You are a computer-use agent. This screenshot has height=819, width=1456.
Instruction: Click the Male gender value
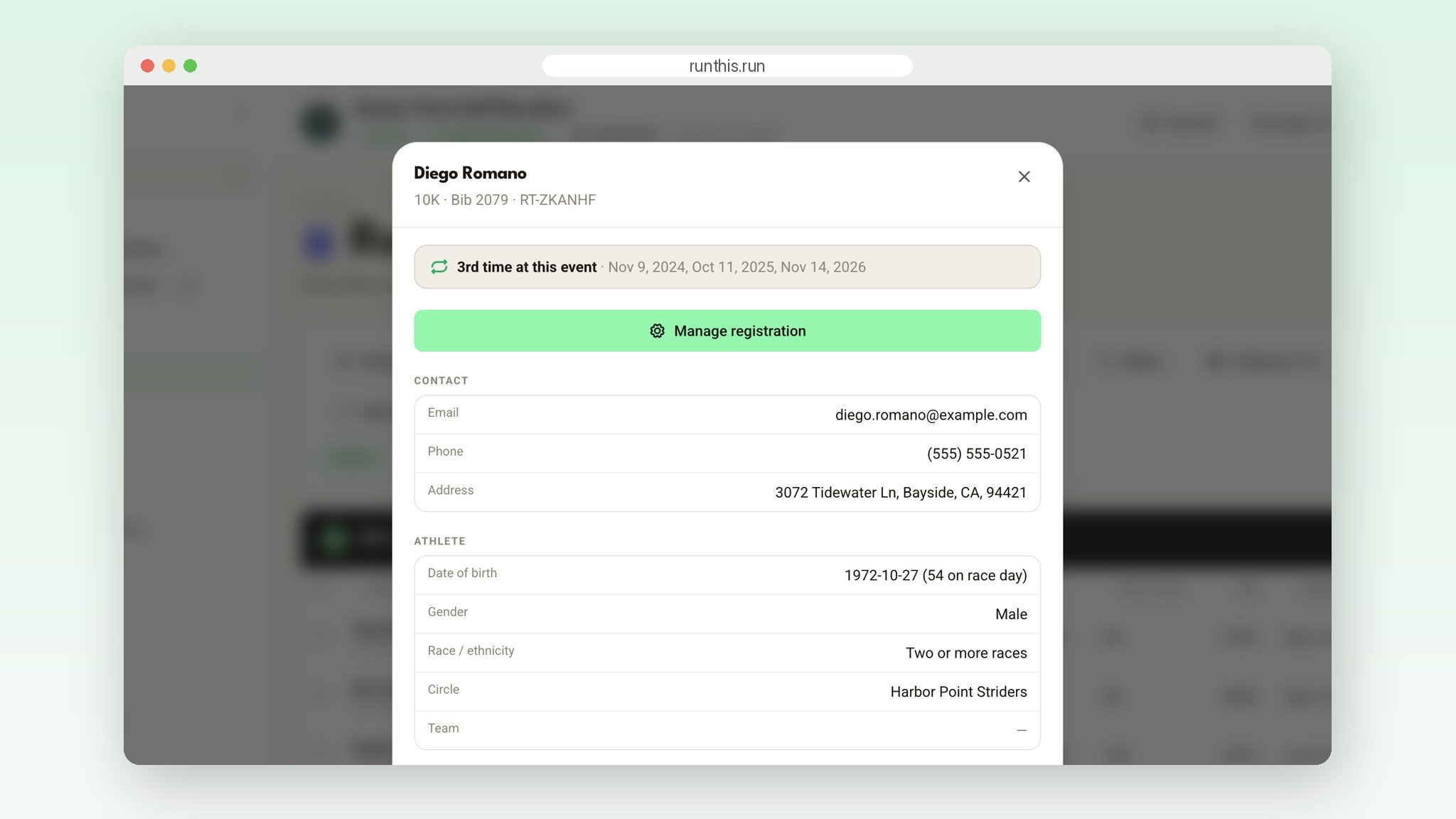(1011, 614)
